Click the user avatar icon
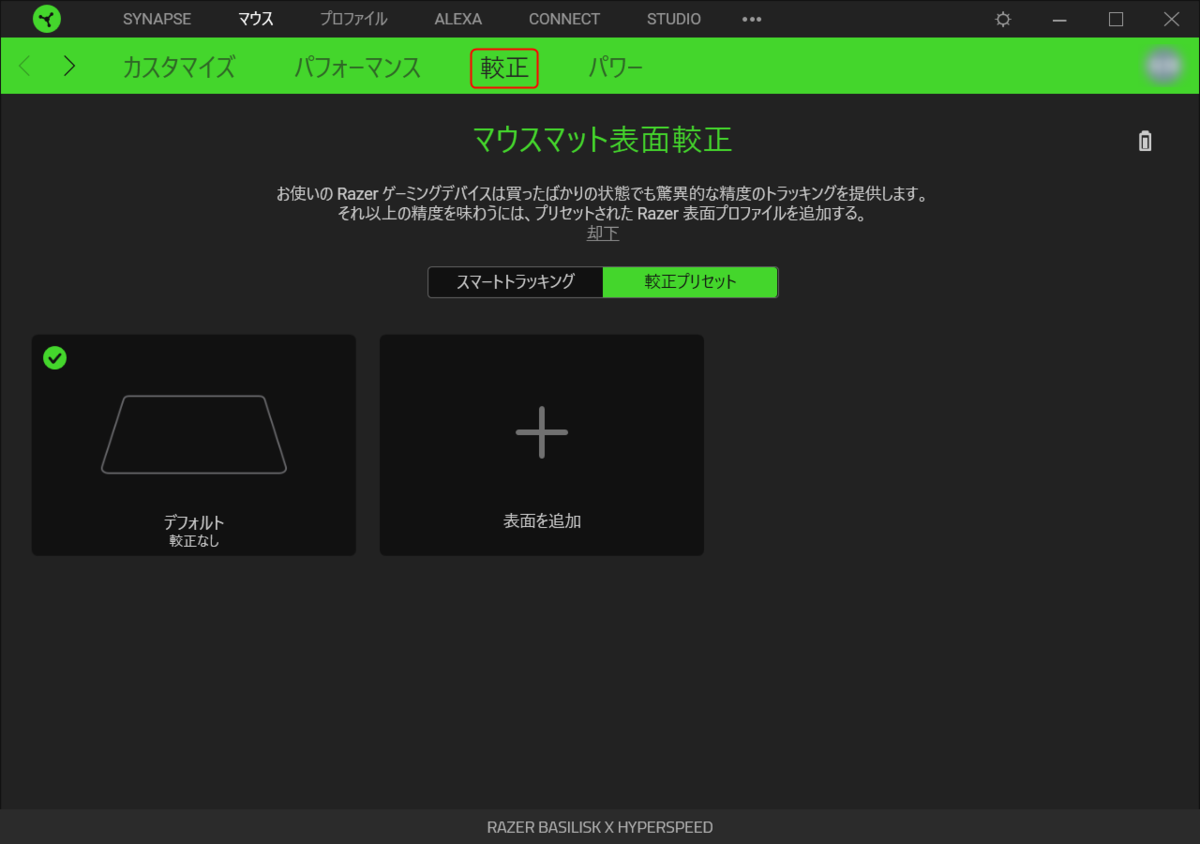The width and height of the screenshot is (1200, 844). coord(1162,66)
